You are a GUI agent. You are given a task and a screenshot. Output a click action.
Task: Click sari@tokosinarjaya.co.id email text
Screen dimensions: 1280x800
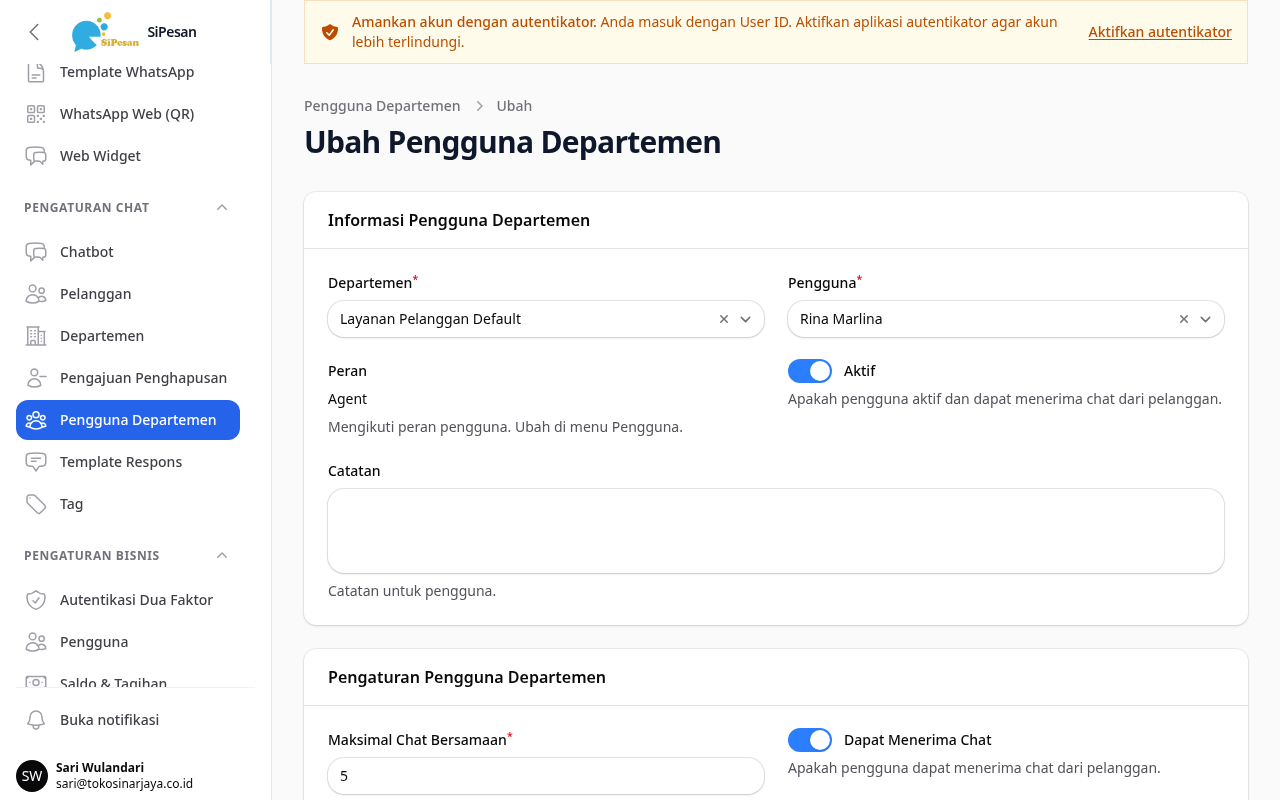point(124,784)
